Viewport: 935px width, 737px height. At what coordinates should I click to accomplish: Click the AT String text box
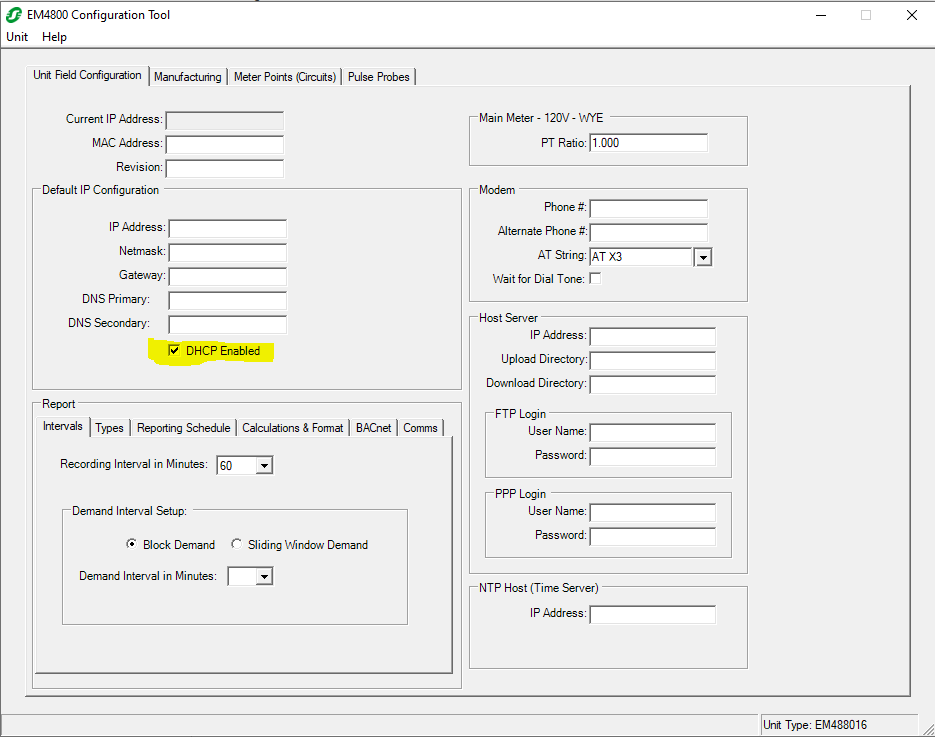pyautogui.click(x=641, y=257)
